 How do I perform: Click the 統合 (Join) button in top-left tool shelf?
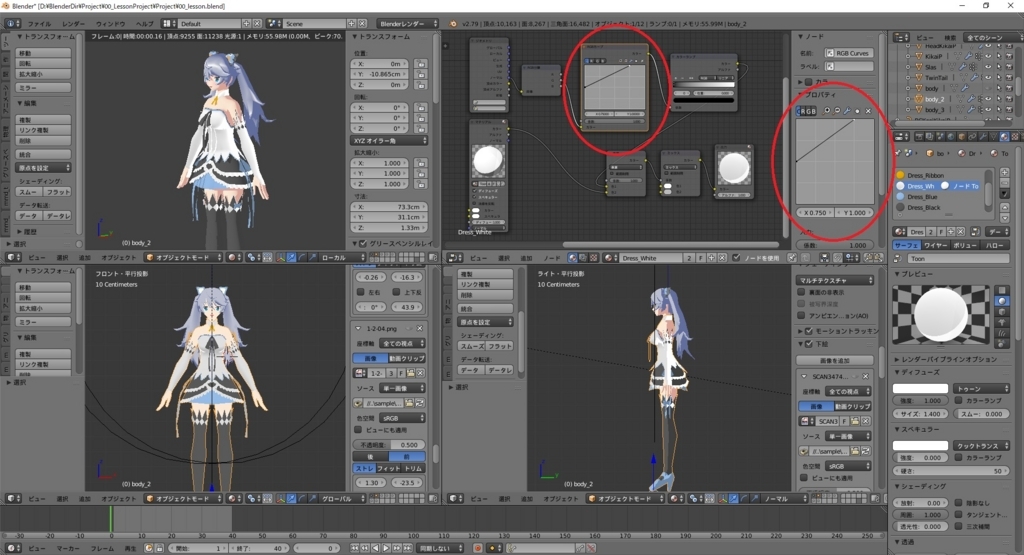click(x=44, y=155)
